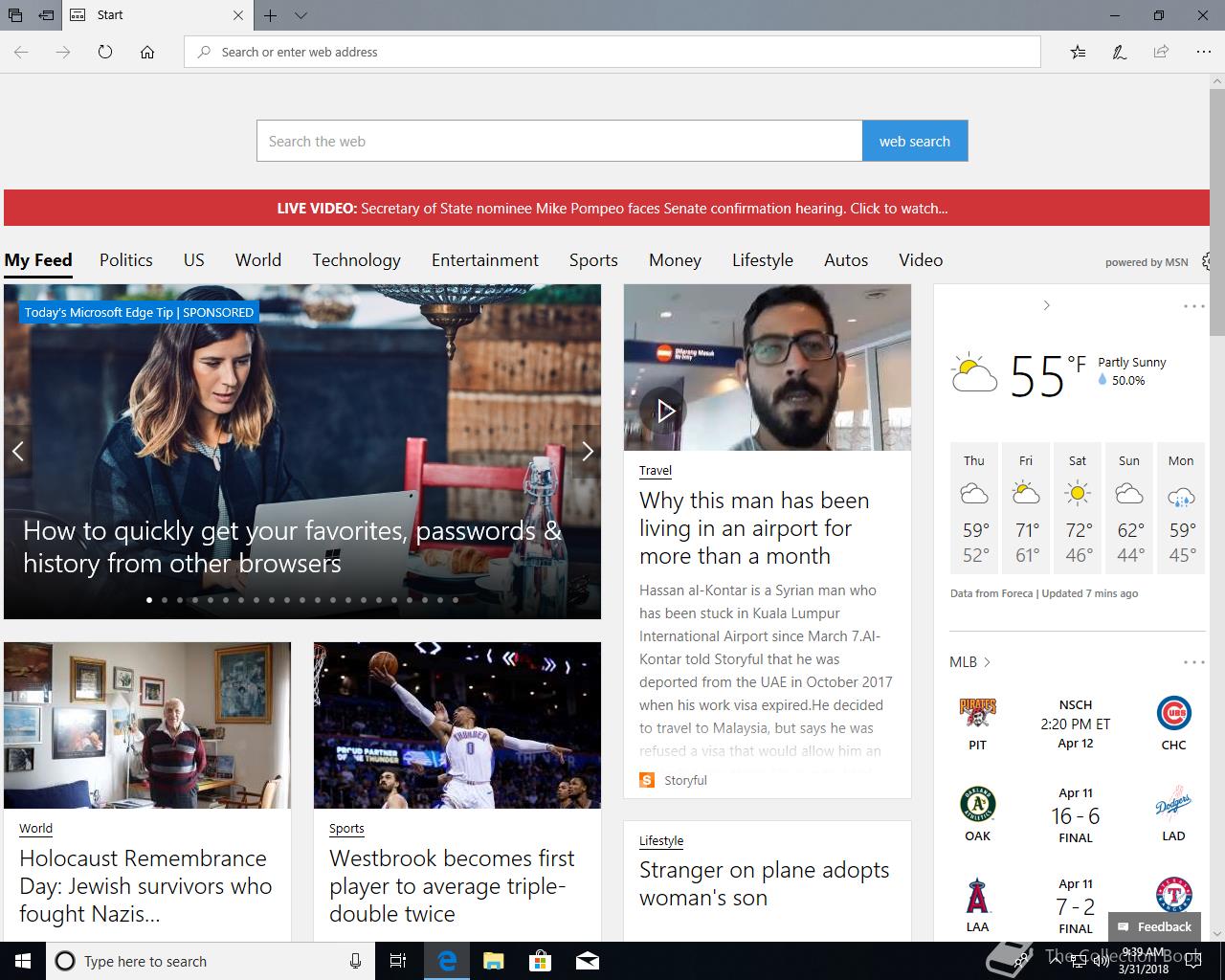Switch to World tab
The height and width of the screenshot is (980, 1225).
[x=258, y=260]
